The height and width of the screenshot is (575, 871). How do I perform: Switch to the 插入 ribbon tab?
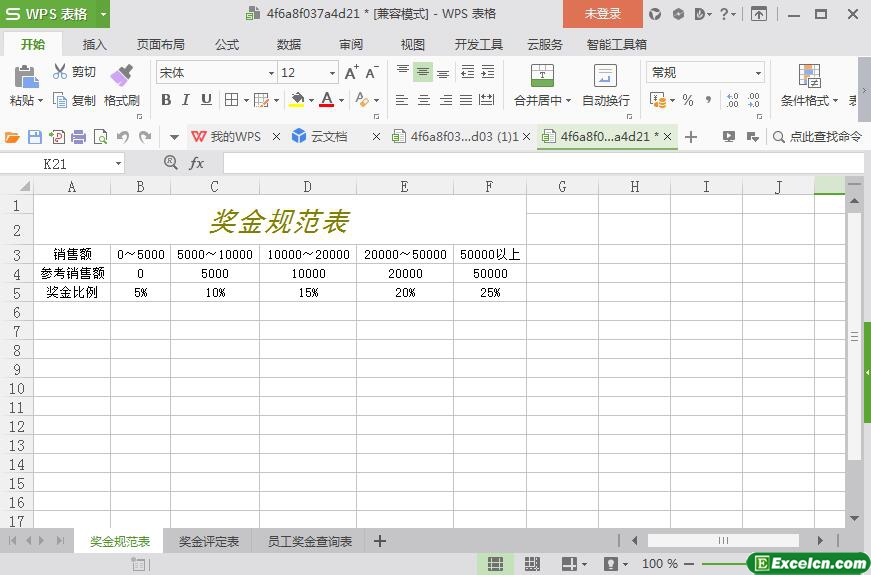point(95,45)
